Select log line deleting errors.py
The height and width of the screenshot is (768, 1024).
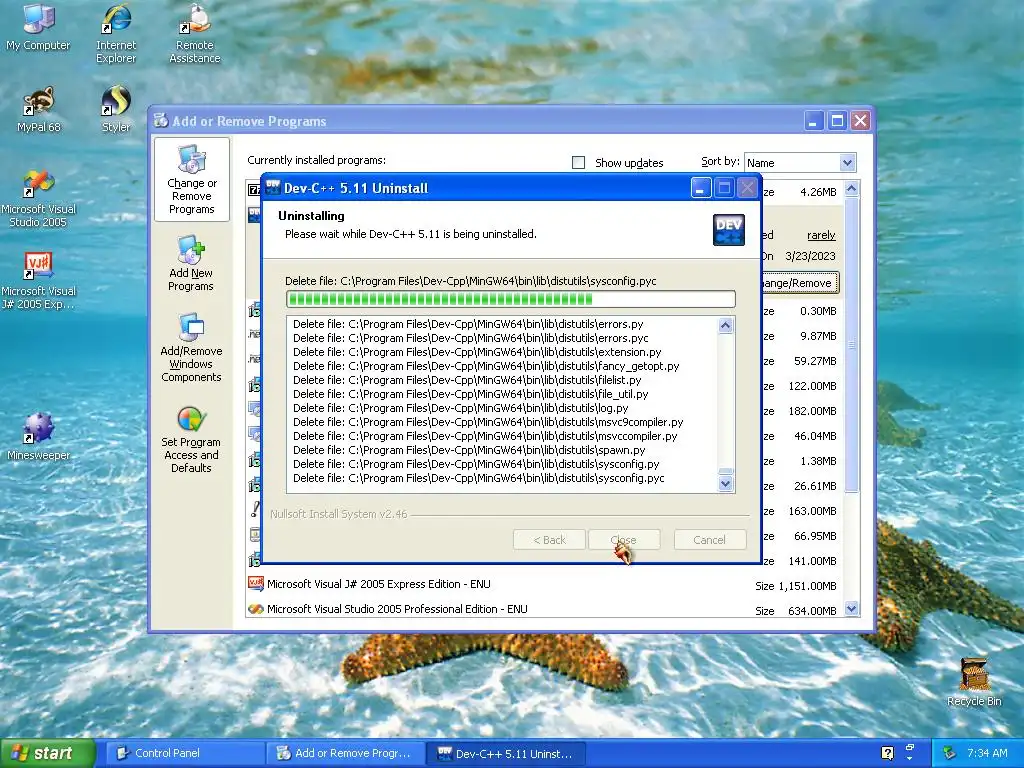coord(468,324)
